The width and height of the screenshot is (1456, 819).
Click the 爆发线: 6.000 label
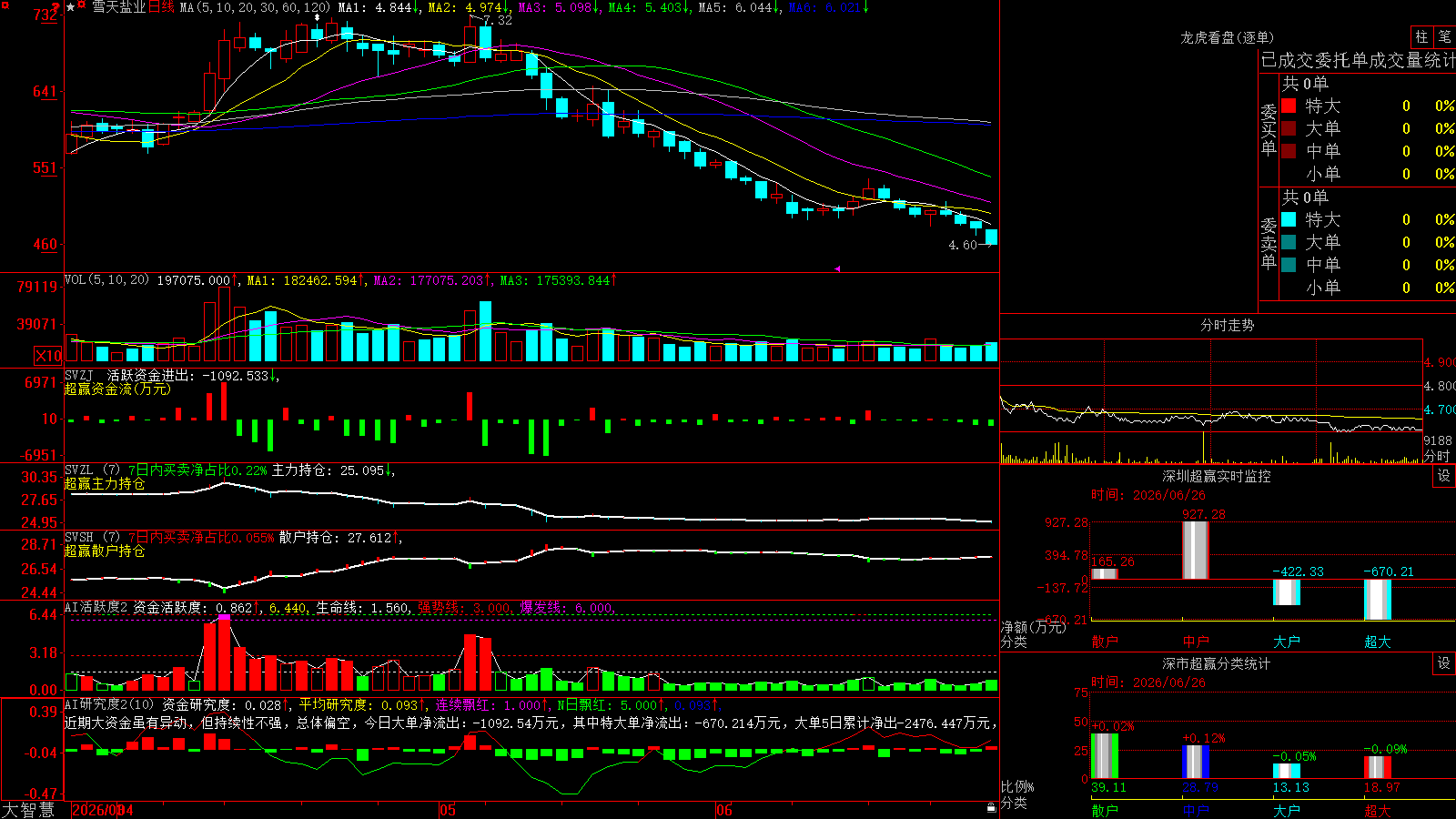click(x=567, y=607)
